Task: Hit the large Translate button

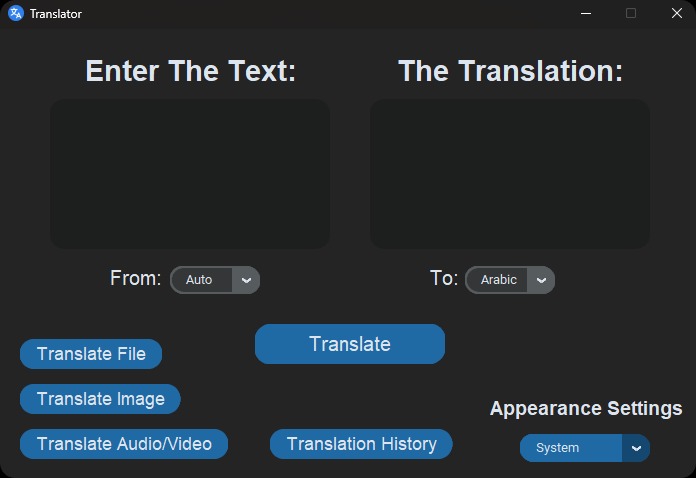Action: 350,344
